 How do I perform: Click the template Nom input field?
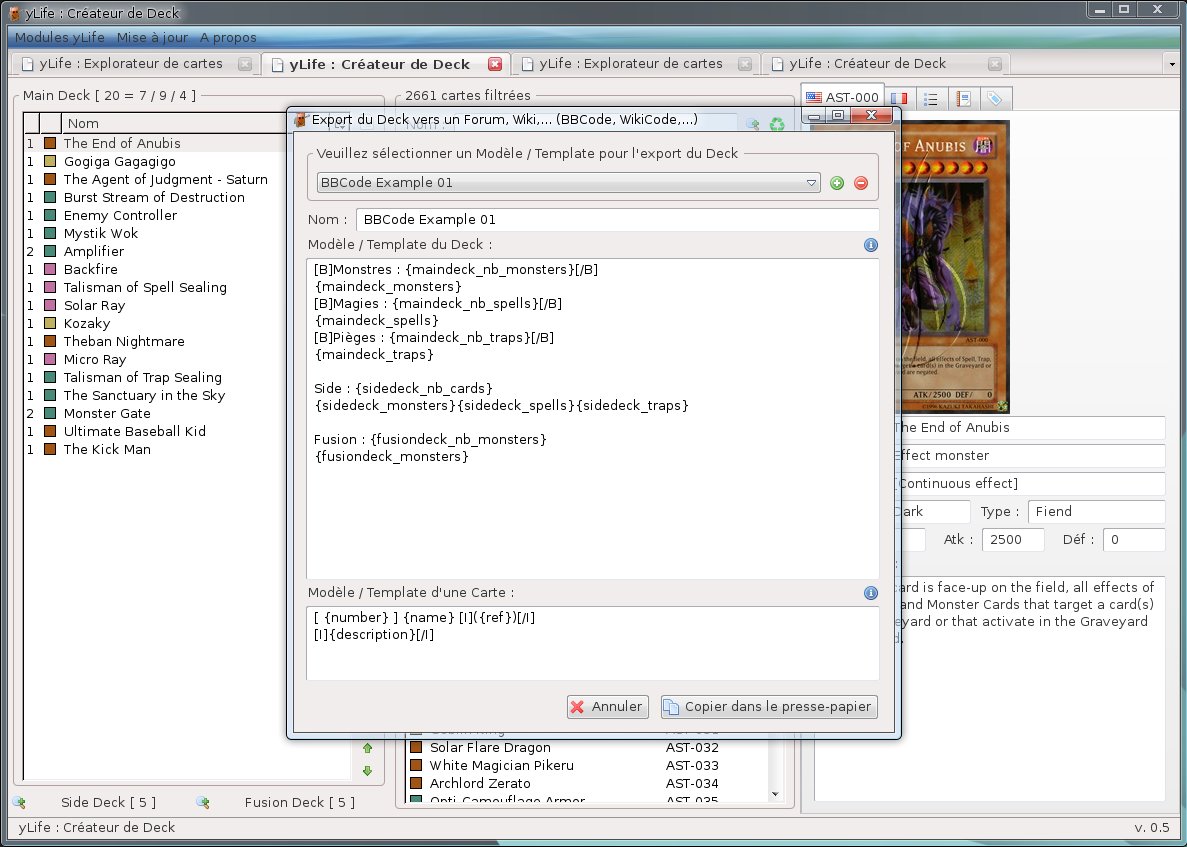click(x=618, y=220)
